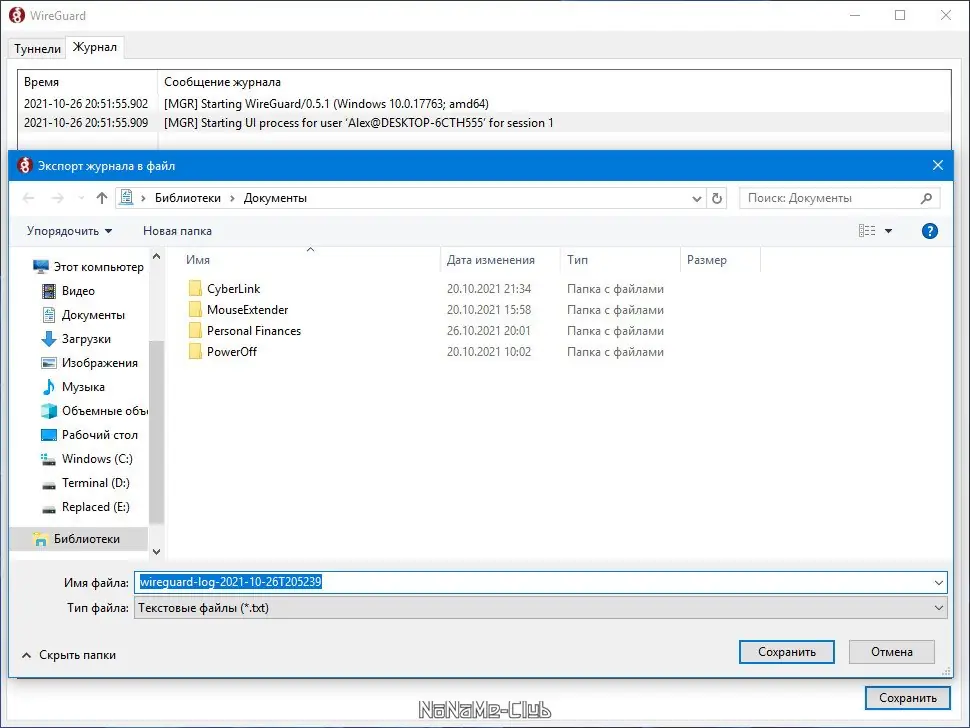This screenshot has height=728, width=970.
Task: Cancel the export with Отмена
Action: [891, 652]
